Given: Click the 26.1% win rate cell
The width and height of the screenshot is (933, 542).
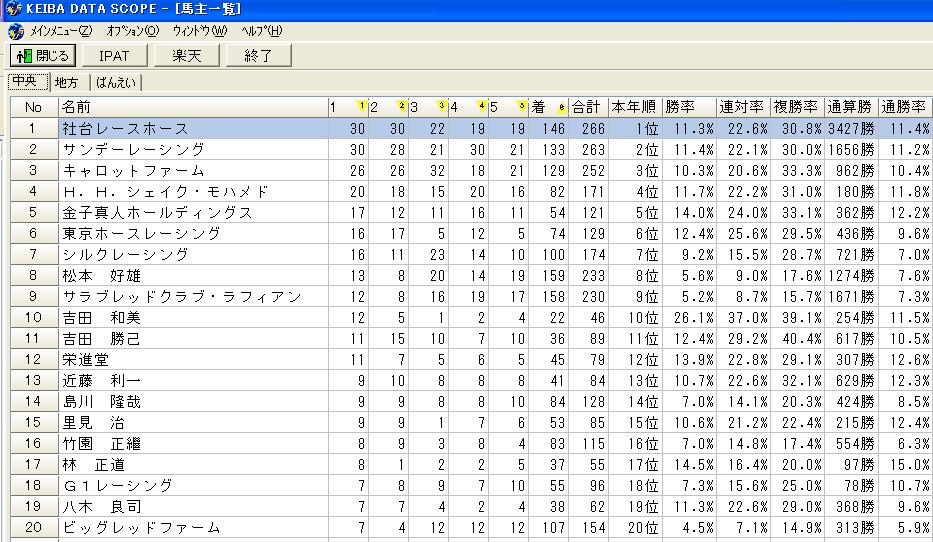Looking at the screenshot, I should tap(689, 318).
